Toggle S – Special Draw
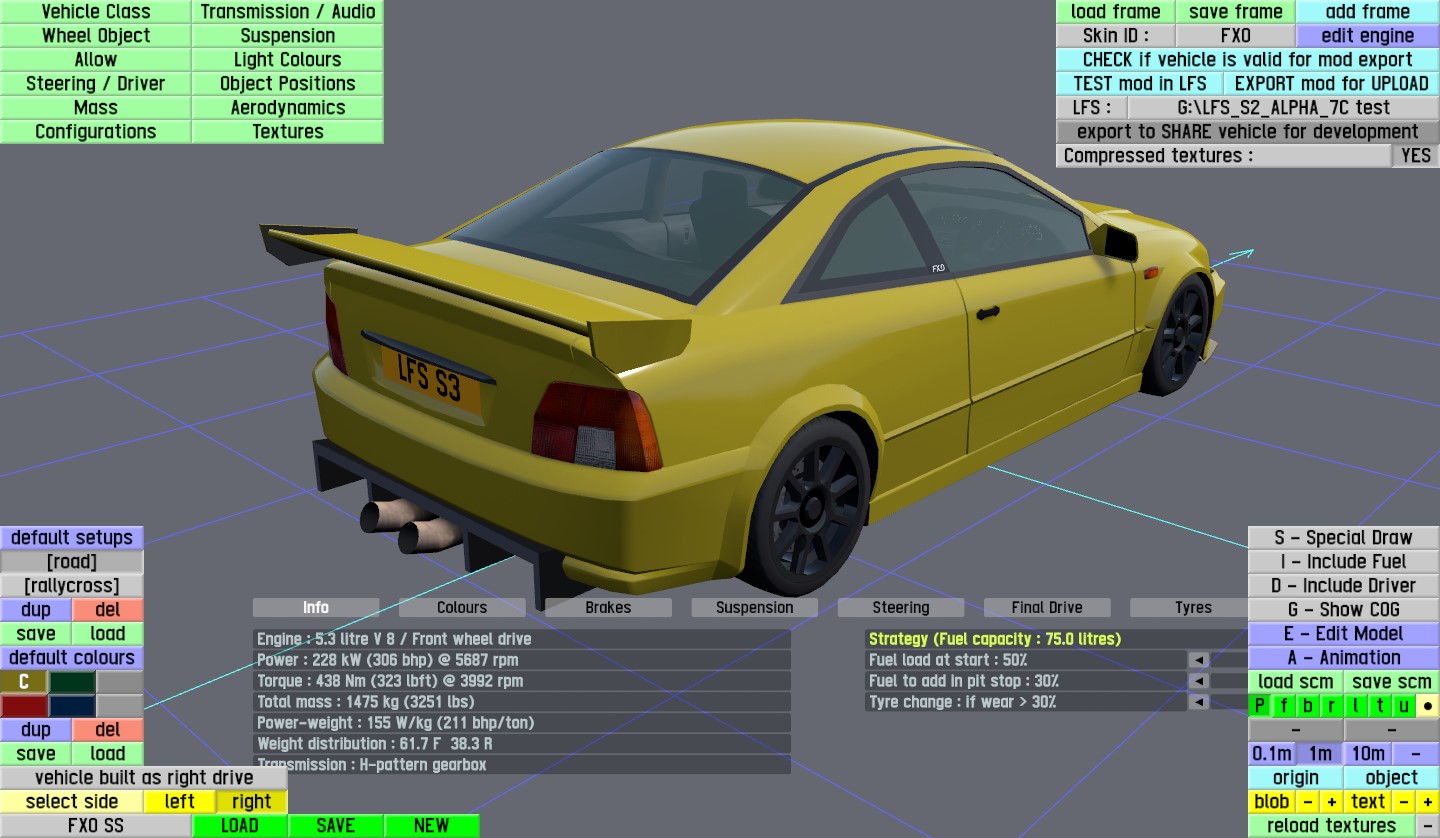Viewport: 1440px width, 838px height. point(1344,538)
